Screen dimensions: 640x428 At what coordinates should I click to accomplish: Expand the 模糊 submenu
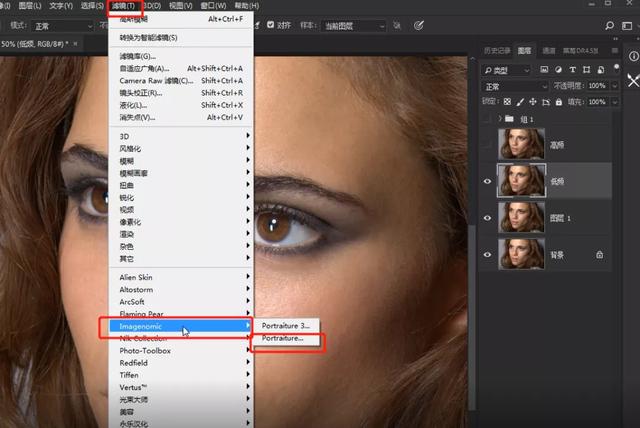(x=181, y=161)
